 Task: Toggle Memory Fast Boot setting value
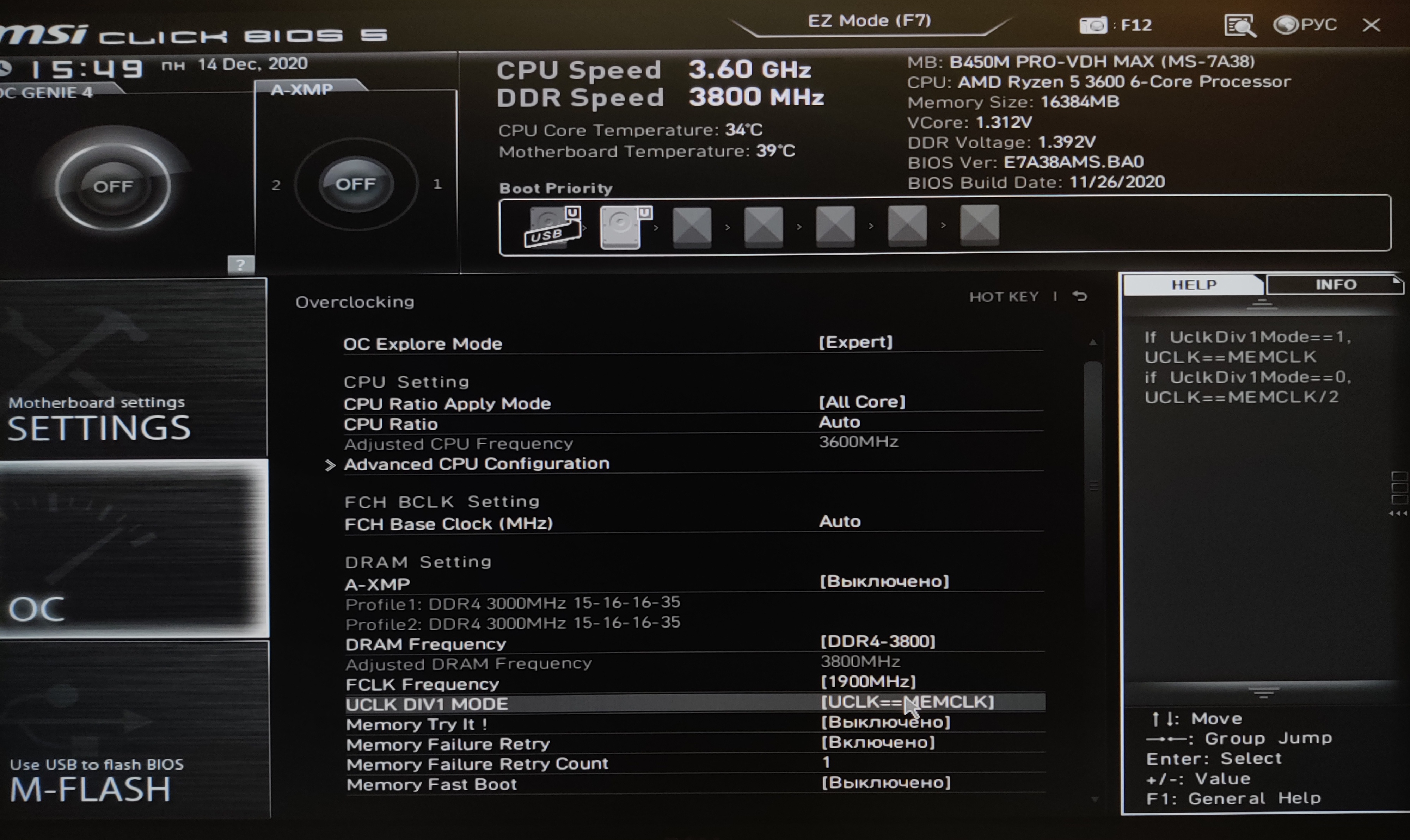[x=885, y=783]
